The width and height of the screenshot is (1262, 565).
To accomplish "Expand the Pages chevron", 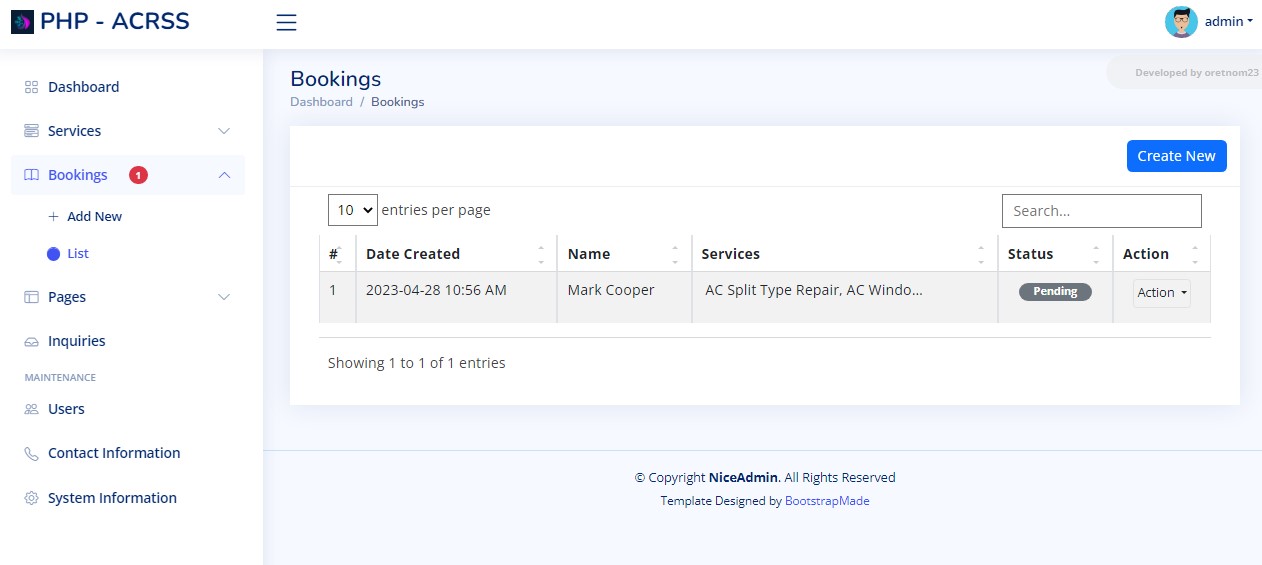I will [224, 297].
